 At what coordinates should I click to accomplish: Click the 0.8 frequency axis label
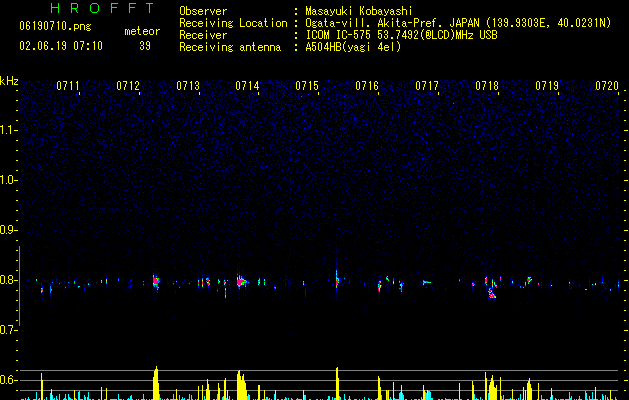(9, 280)
